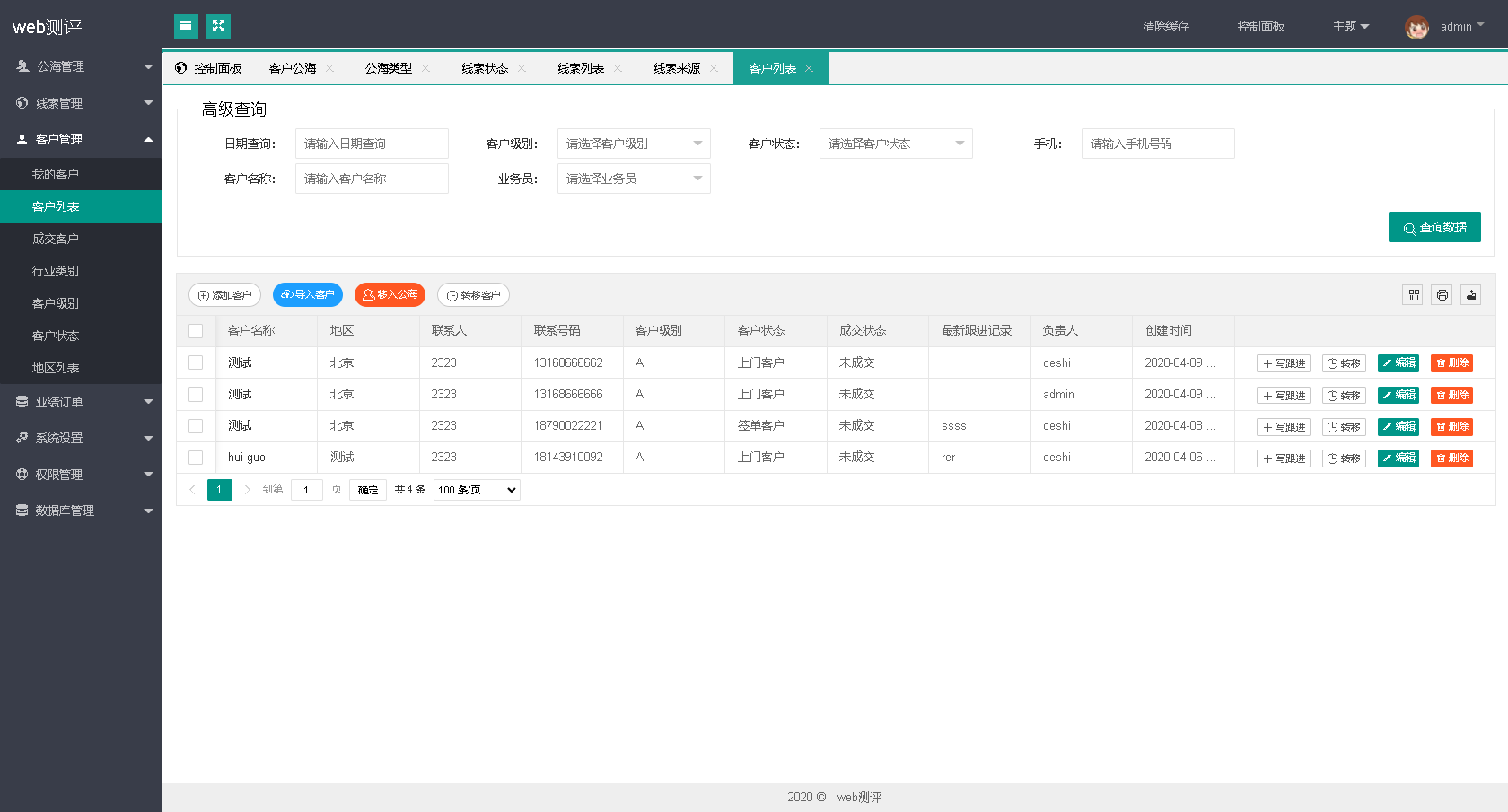Close the 线索来源 tab
The height and width of the screenshot is (812, 1508).
pos(715,68)
